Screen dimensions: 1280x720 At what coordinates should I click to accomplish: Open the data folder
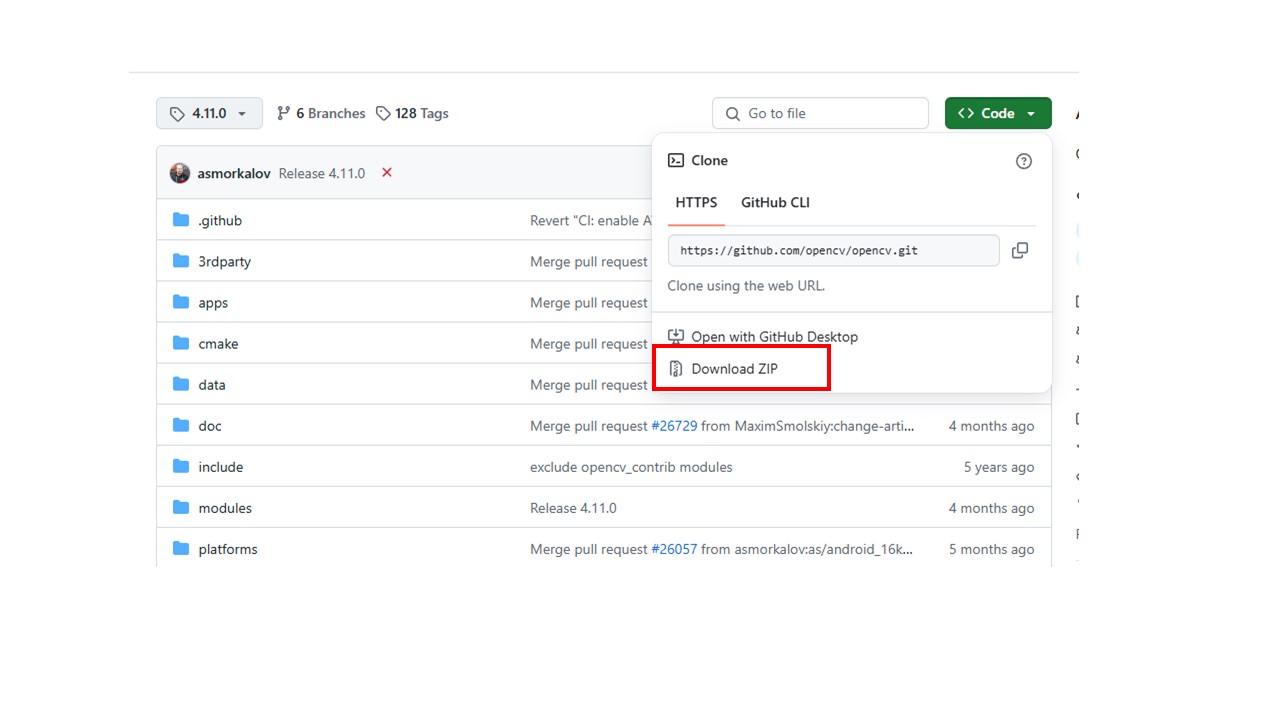coord(212,384)
